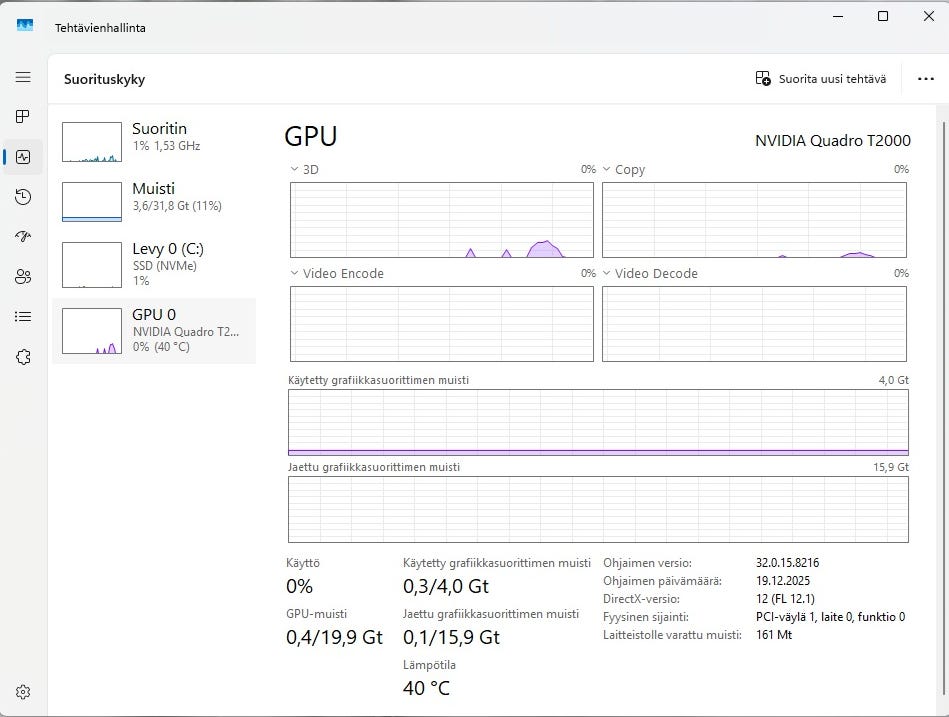Open the Users page icon
This screenshot has height=717, width=949.
23,277
